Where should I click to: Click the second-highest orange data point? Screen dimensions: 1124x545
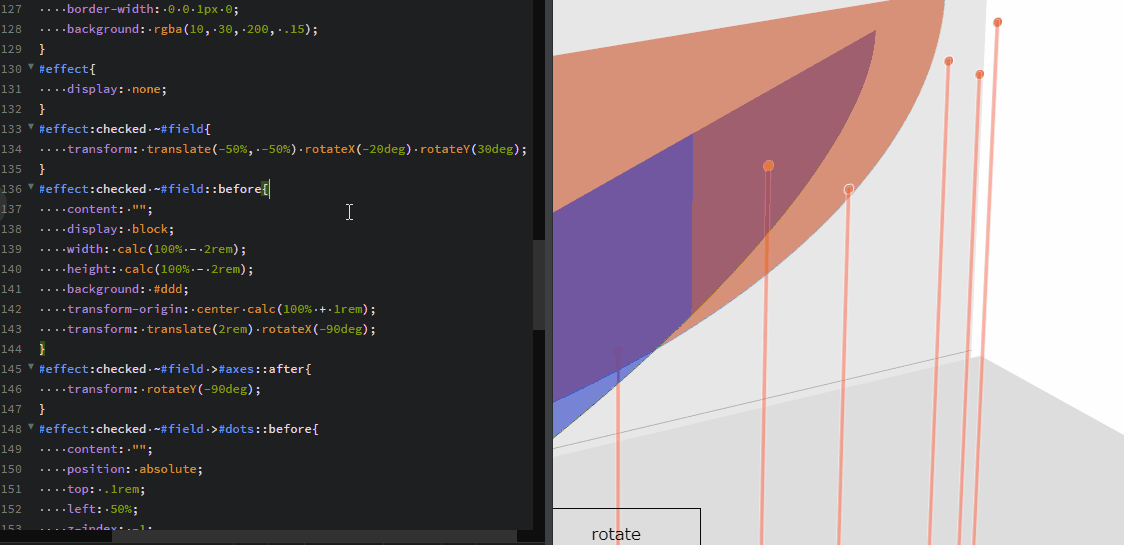click(x=948, y=61)
